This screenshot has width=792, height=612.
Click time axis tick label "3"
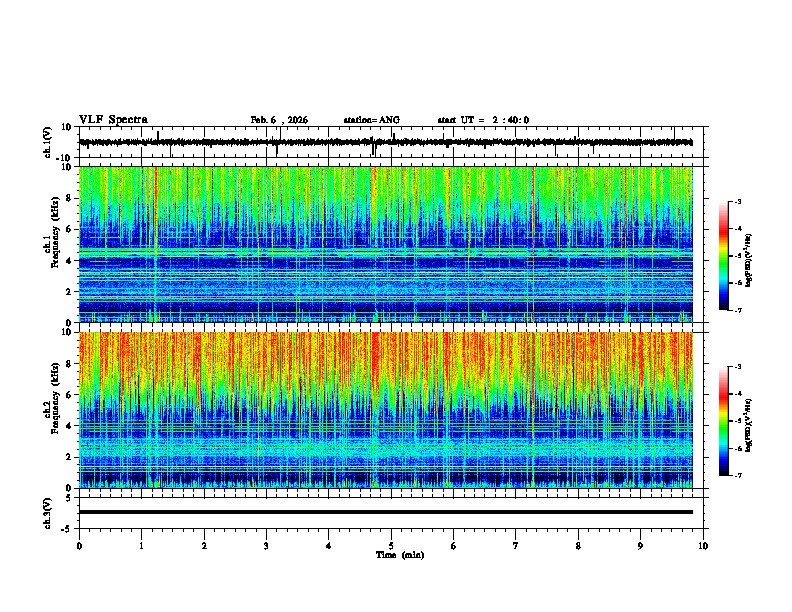click(x=266, y=546)
